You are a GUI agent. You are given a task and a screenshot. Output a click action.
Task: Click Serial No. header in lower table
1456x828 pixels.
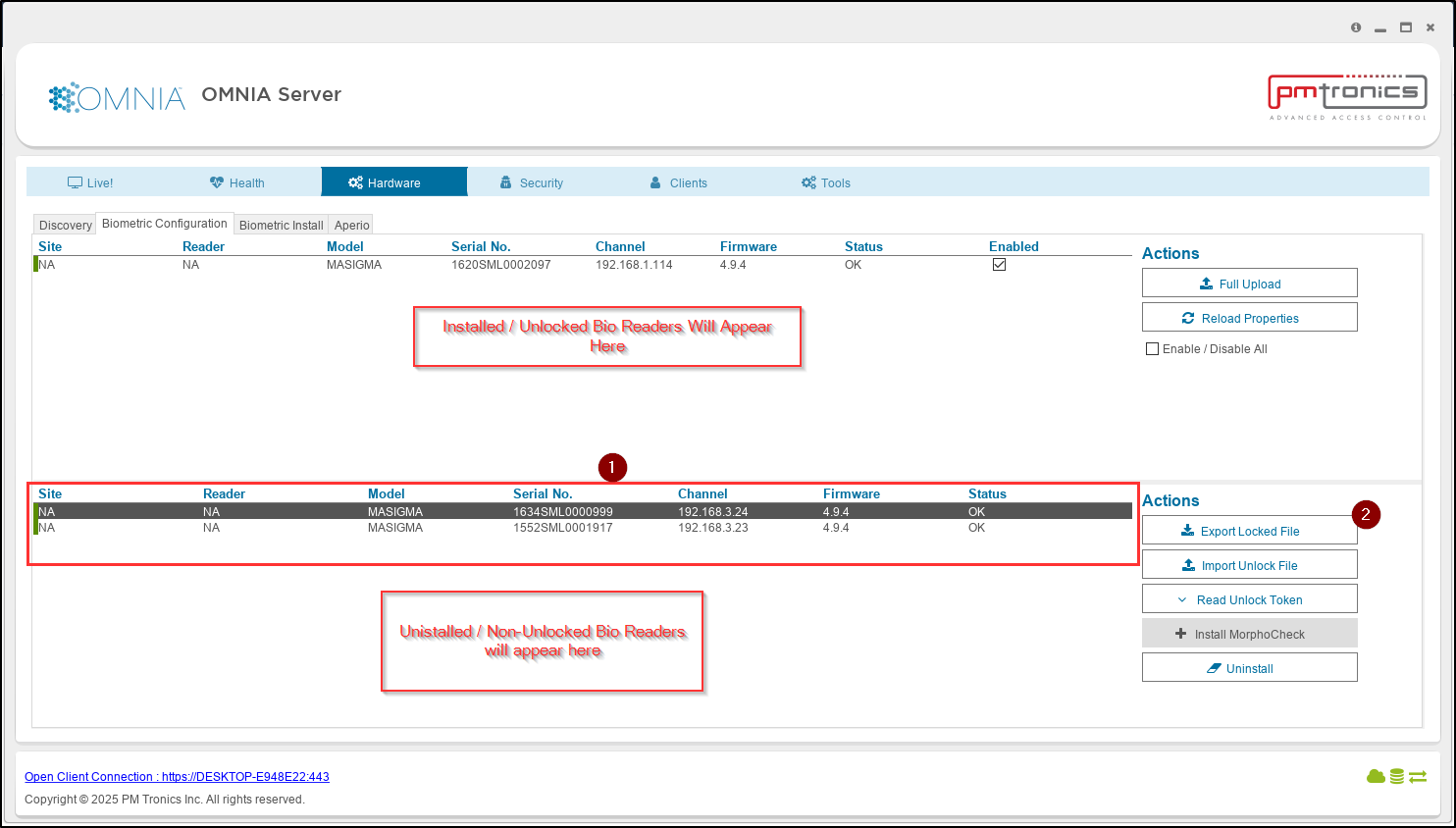543,493
